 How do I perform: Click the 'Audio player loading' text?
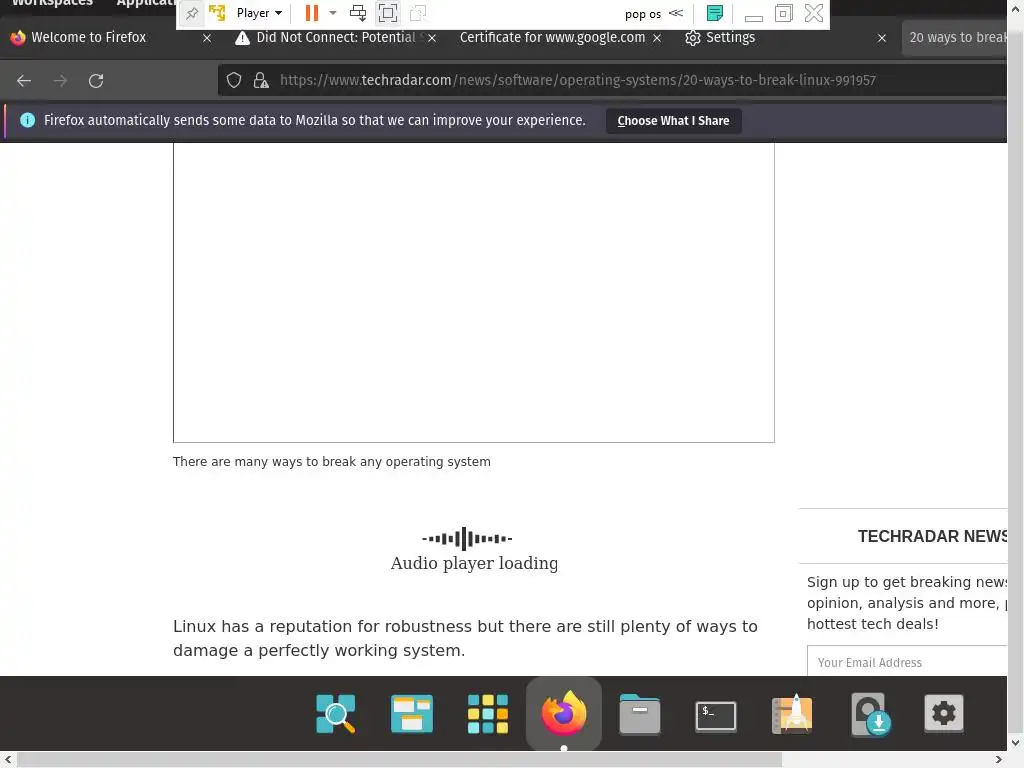click(x=474, y=563)
